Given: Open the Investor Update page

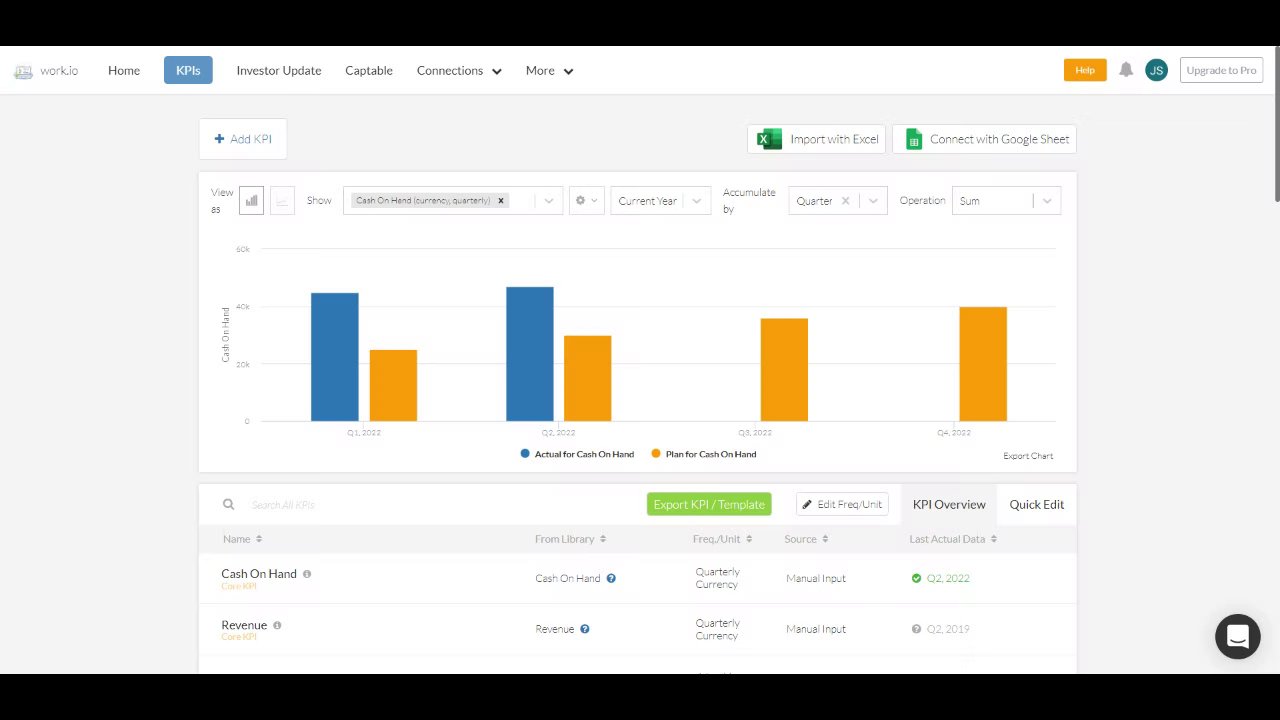Looking at the screenshot, I should pos(279,70).
